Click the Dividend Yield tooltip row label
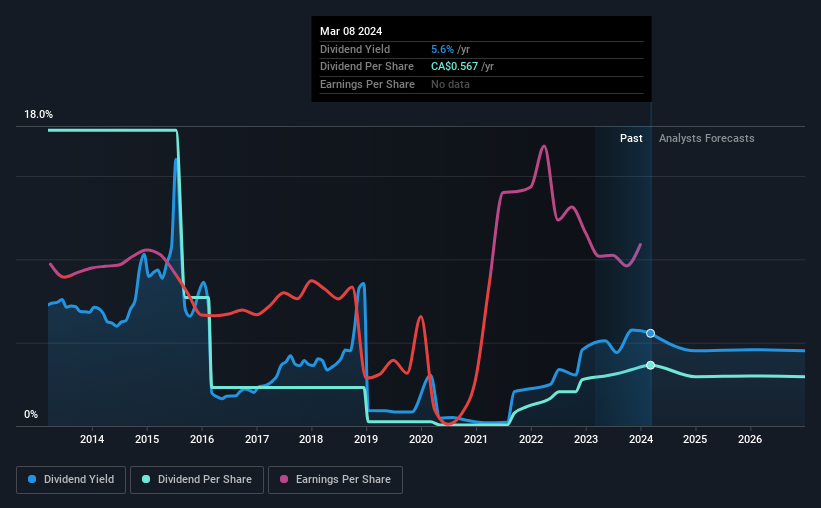821x508 pixels. click(355, 49)
